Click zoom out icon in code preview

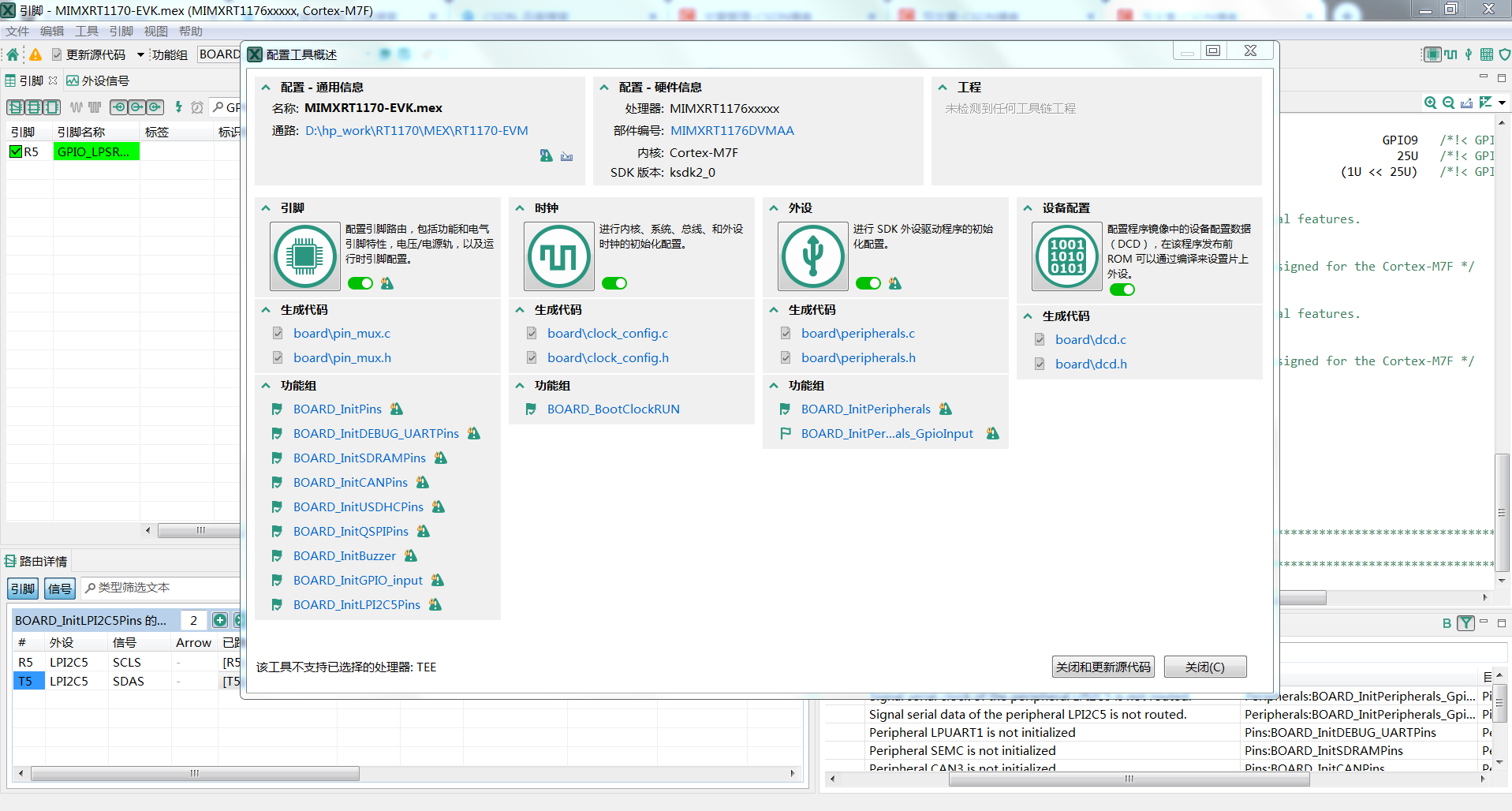pos(1448,103)
